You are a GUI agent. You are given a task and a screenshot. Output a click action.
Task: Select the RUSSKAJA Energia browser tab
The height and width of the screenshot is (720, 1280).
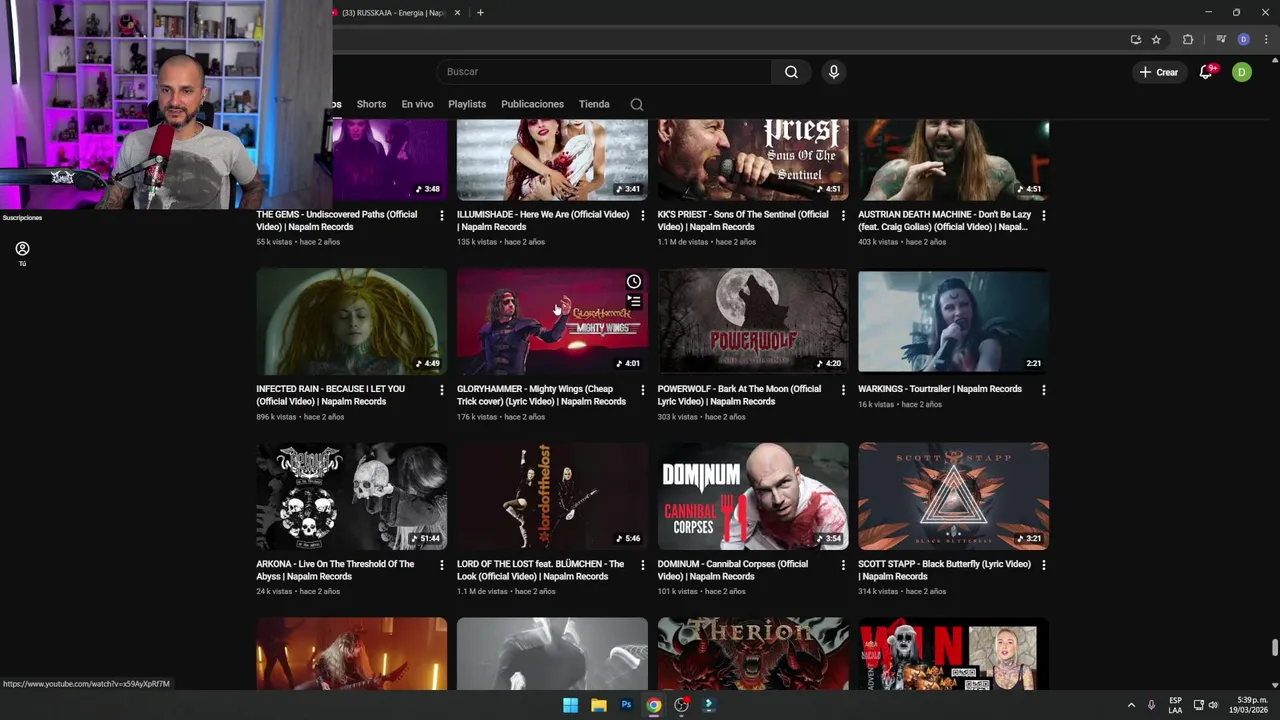click(x=393, y=13)
